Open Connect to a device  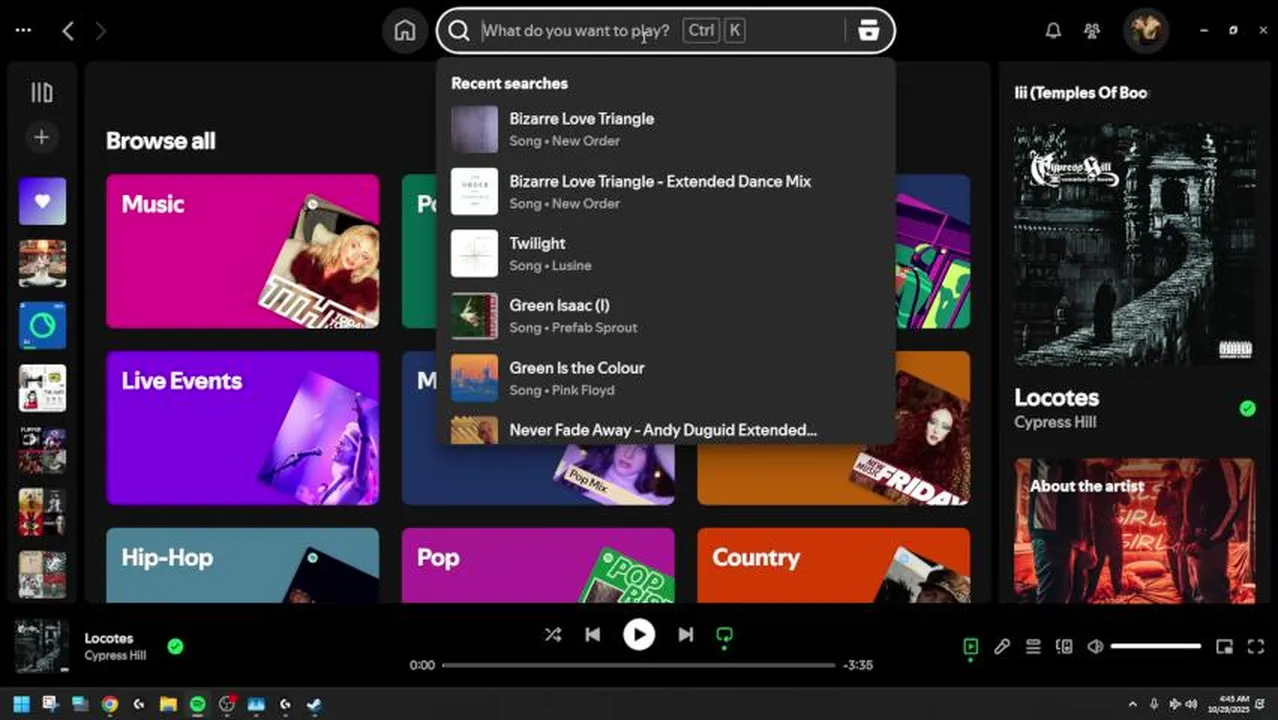[x=1064, y=647]
